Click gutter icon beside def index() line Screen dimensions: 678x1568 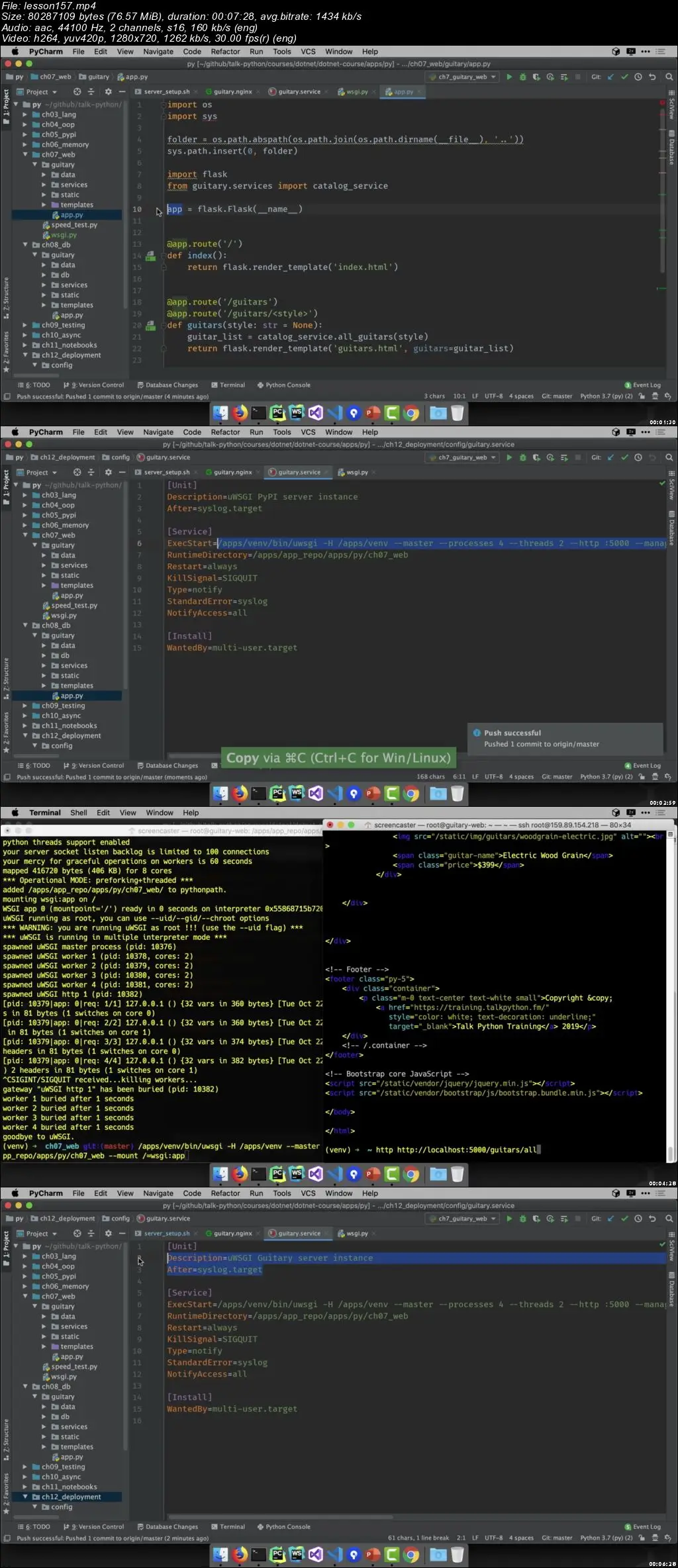coord(151,255)
